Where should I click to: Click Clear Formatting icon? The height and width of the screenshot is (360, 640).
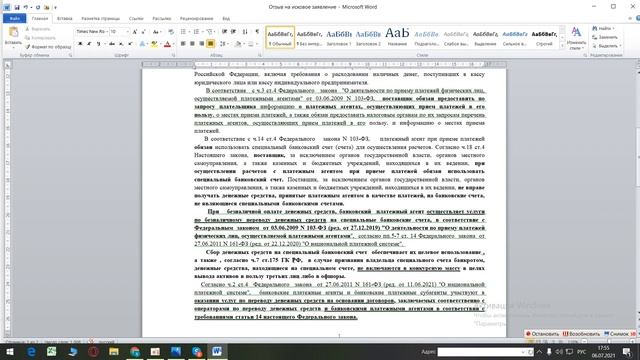[171, 31]
